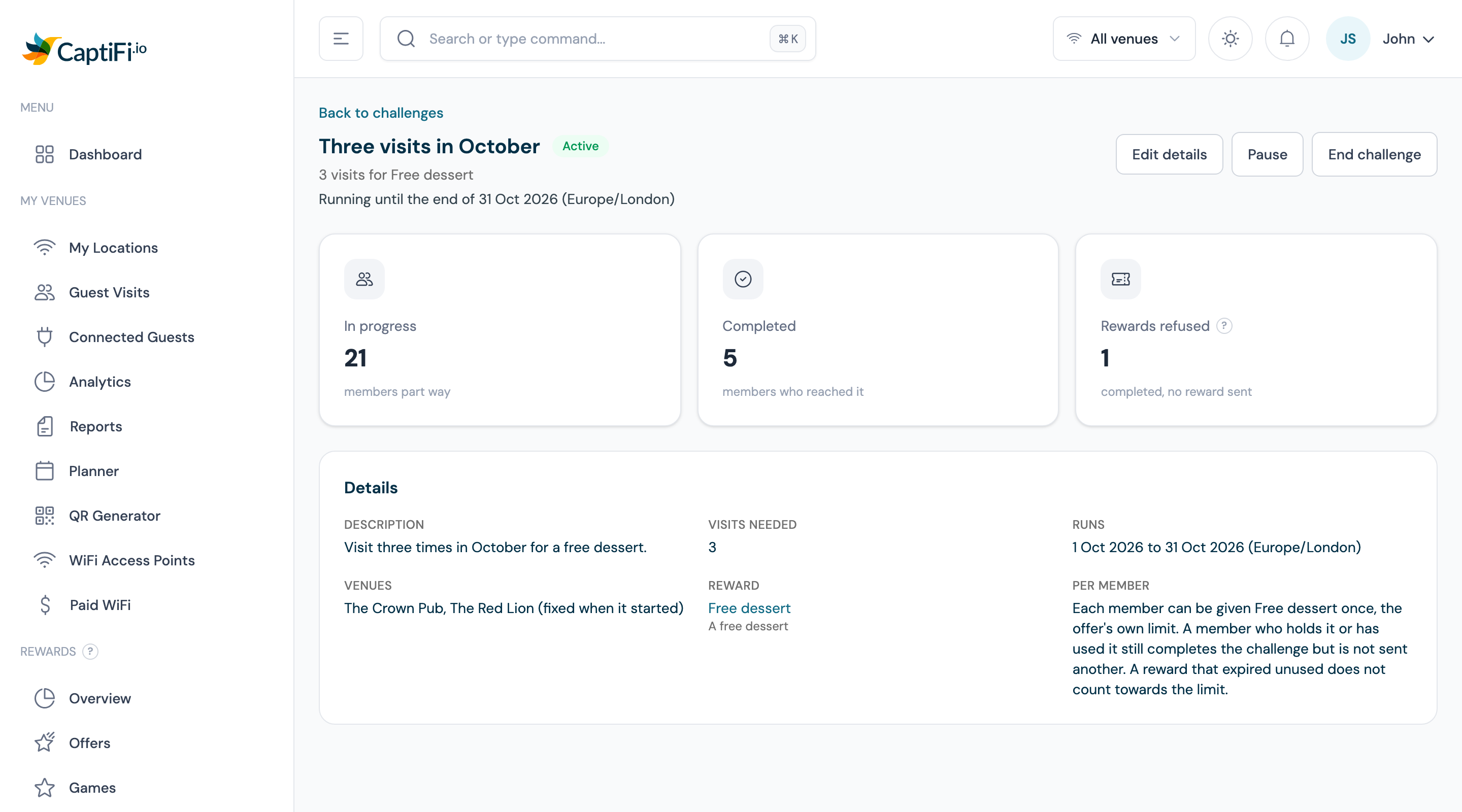The height and width of the screenshot is (812, 1462).
Task: Click the Search or type command field
Action: tap(597, 39)
